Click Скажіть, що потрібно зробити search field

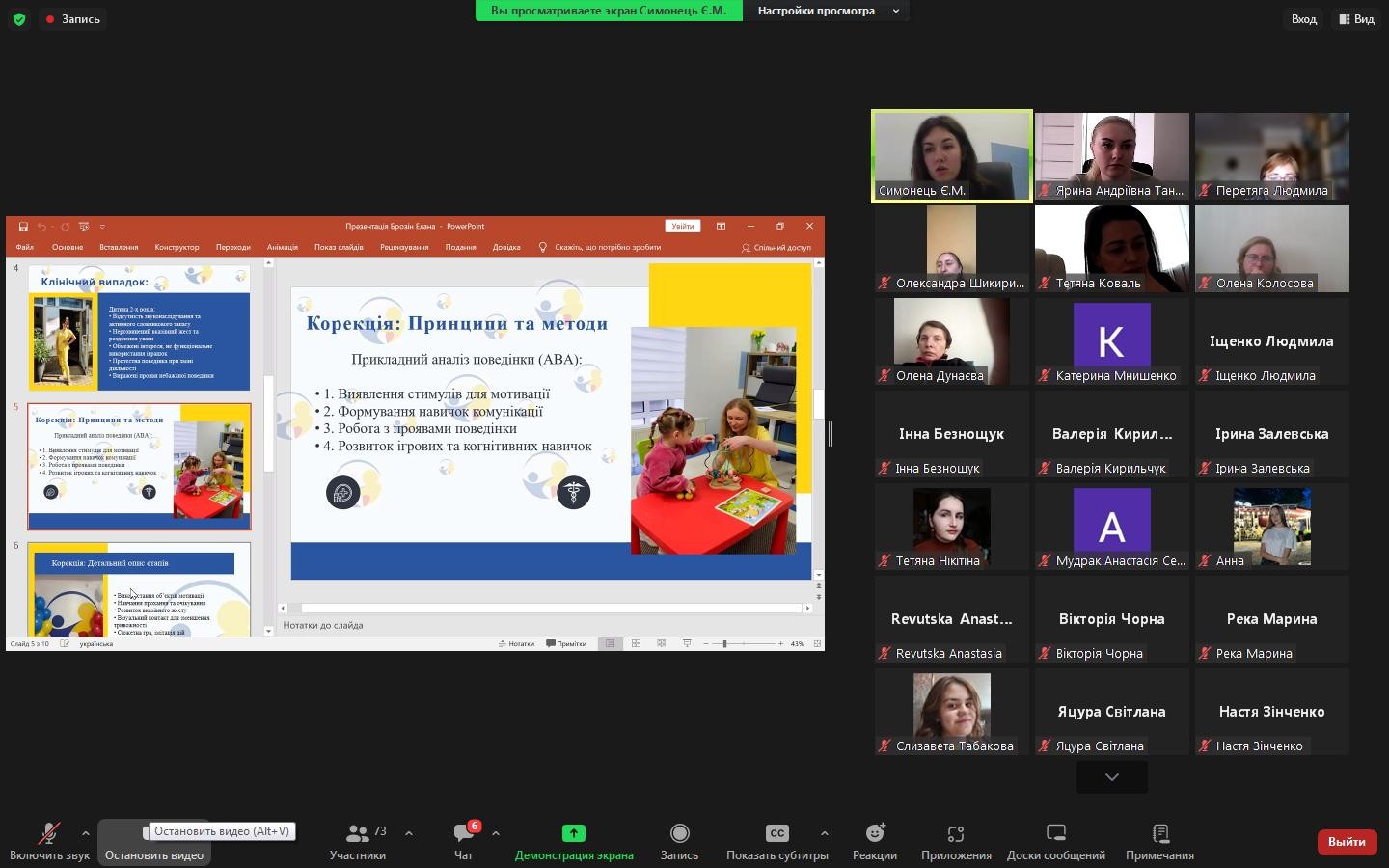pos(599,247)
